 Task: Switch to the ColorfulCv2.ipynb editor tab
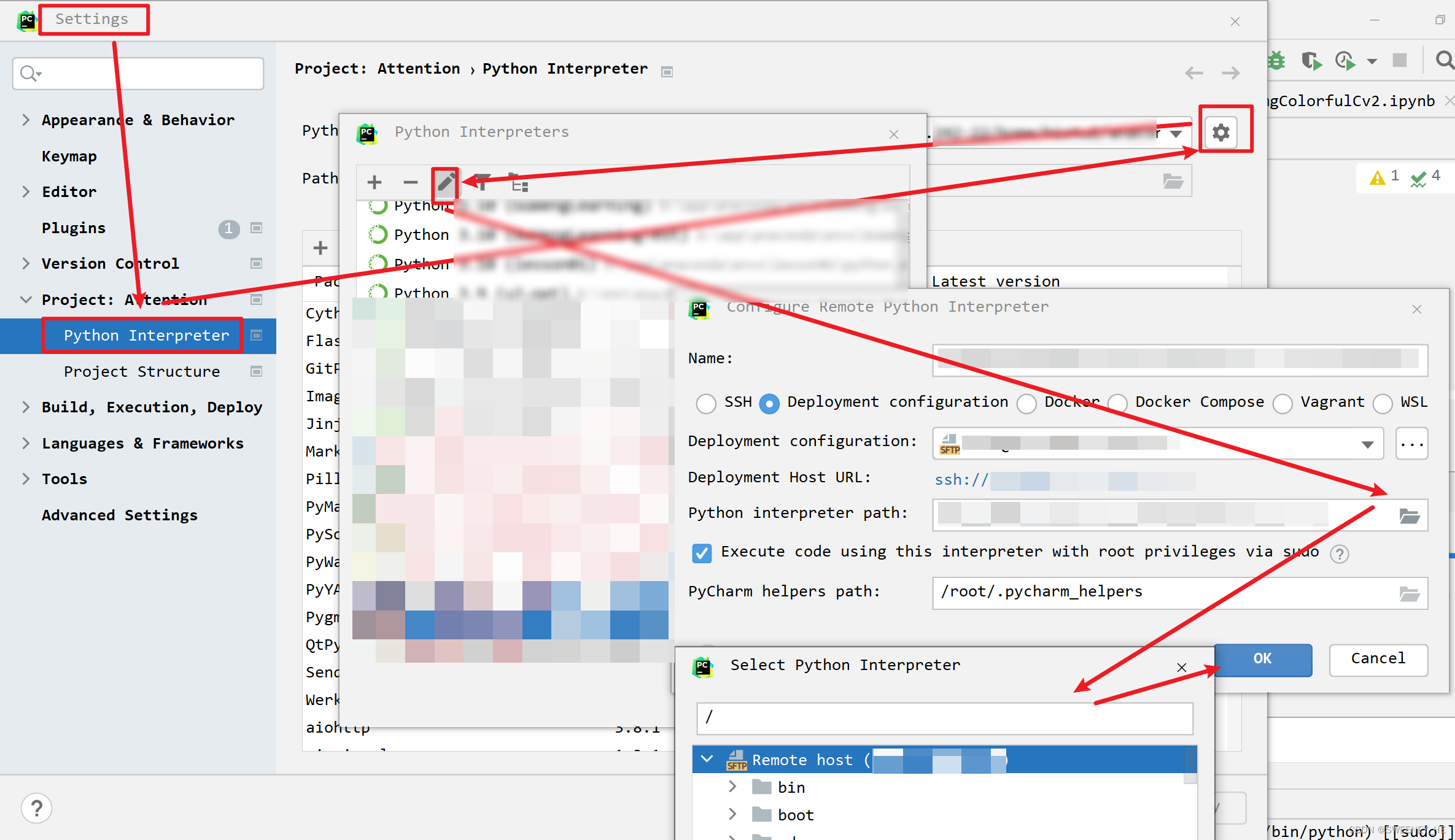pos(1352,101)
